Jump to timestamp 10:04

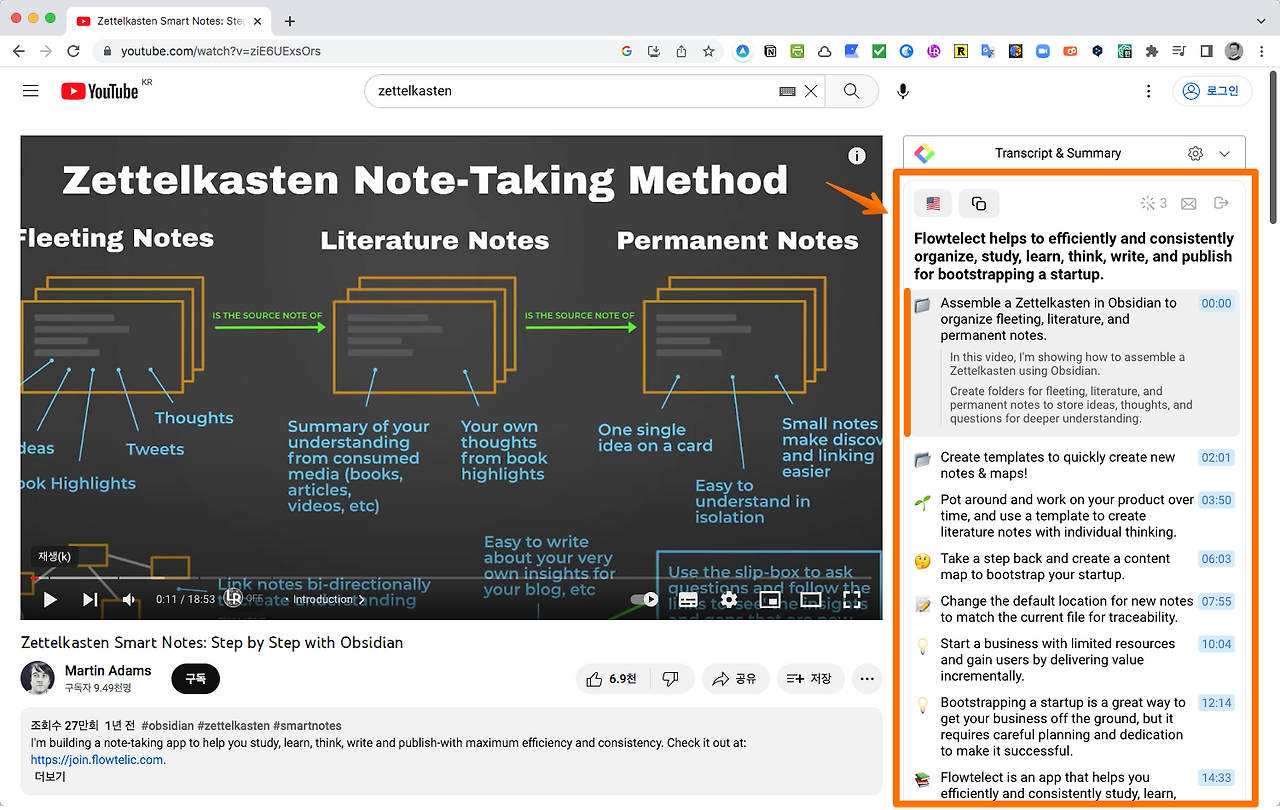1216,644
